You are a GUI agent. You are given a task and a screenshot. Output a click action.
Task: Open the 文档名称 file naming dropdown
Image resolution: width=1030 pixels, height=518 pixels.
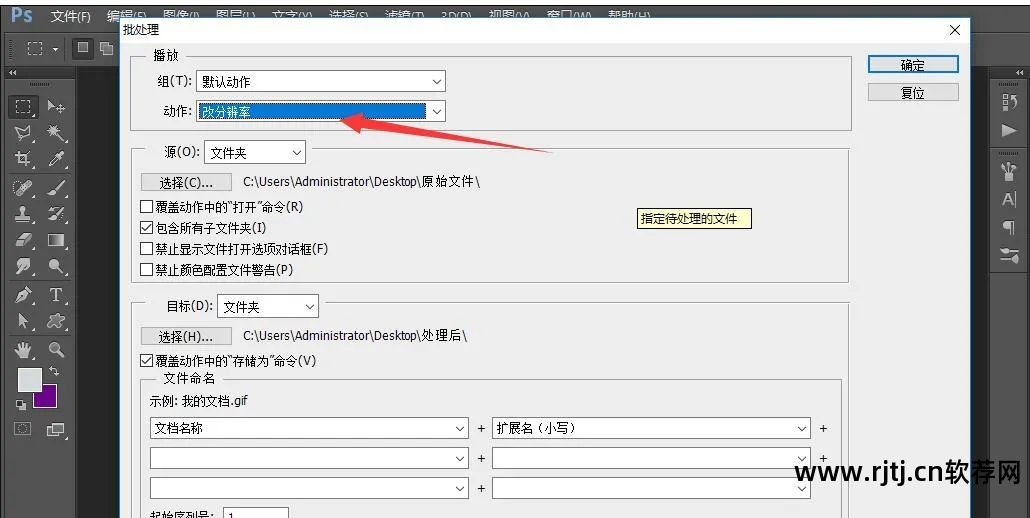[x=309, y=428]
